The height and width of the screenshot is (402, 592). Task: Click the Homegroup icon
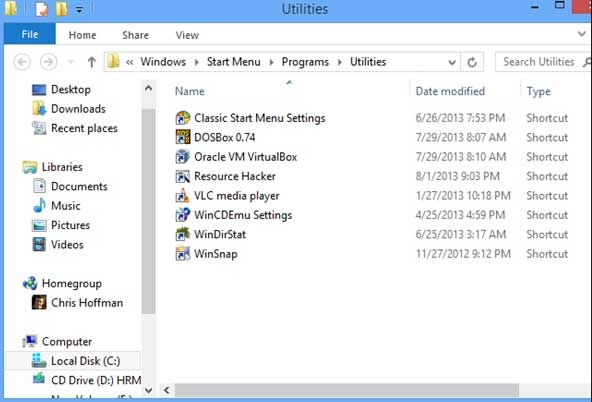point(30,283)
